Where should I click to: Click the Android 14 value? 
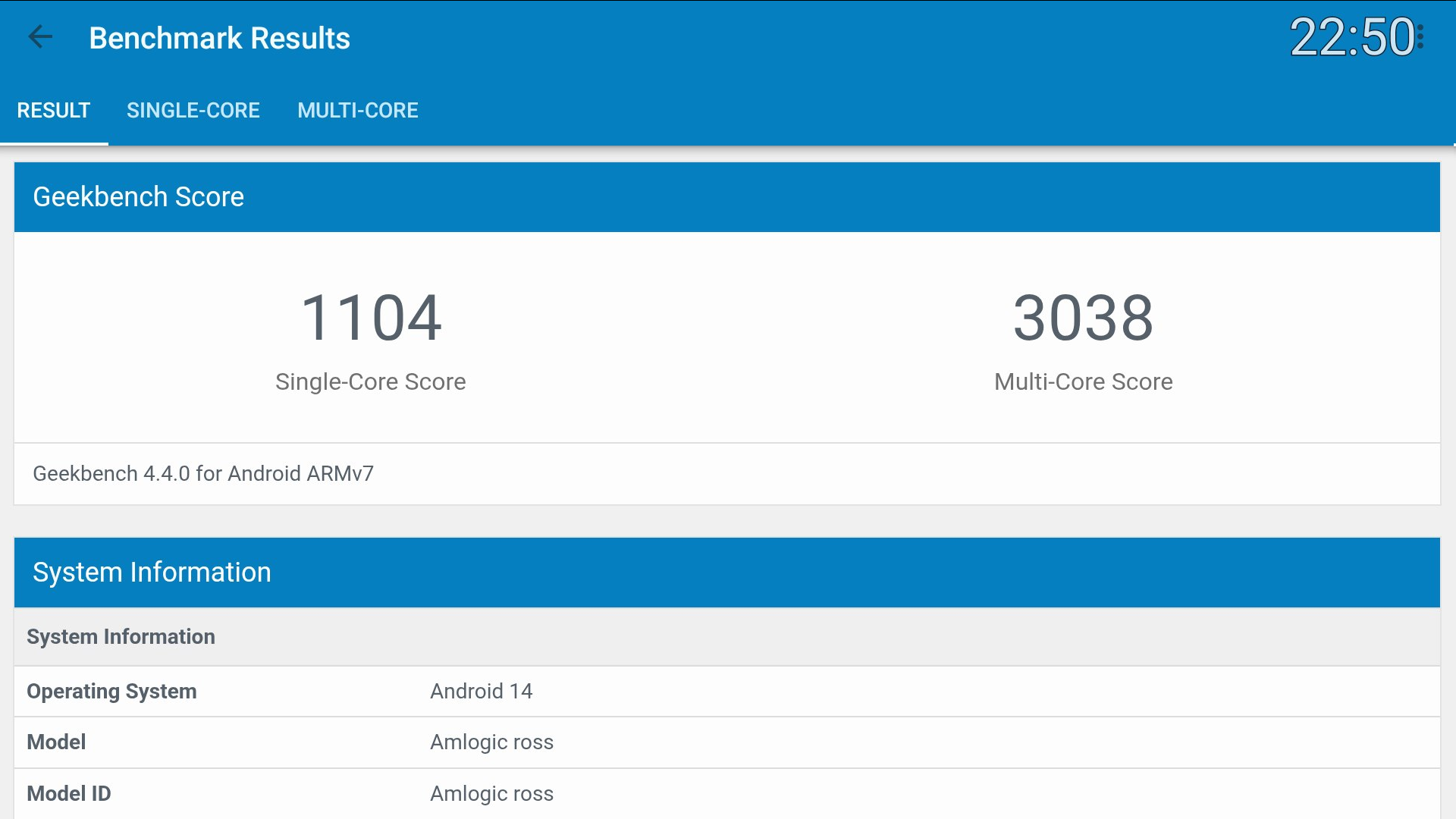pyautogui.click(x=481, y=692)
